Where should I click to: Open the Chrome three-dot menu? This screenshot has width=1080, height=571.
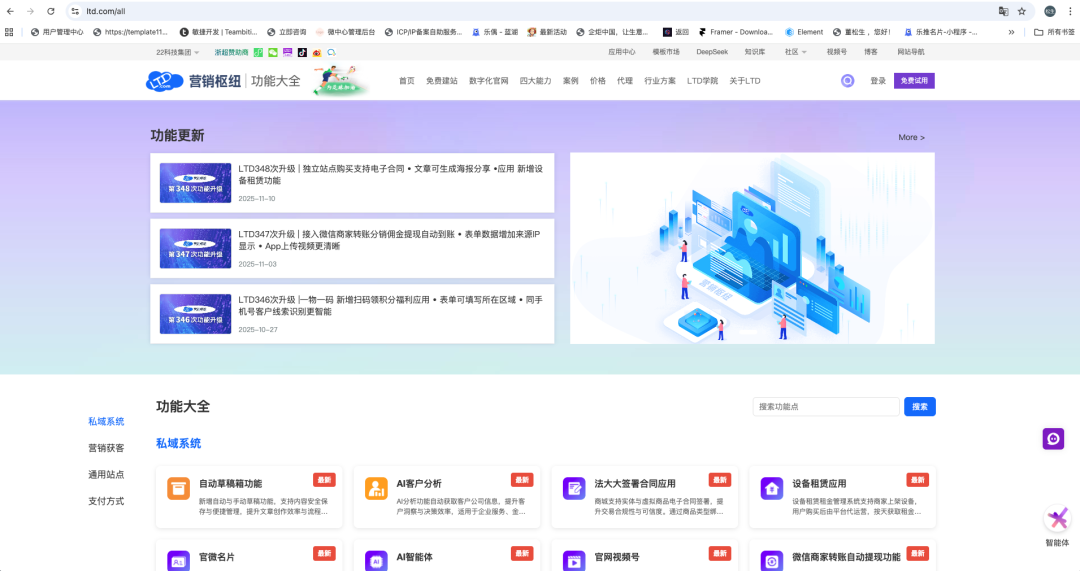tap(1070, 11)
